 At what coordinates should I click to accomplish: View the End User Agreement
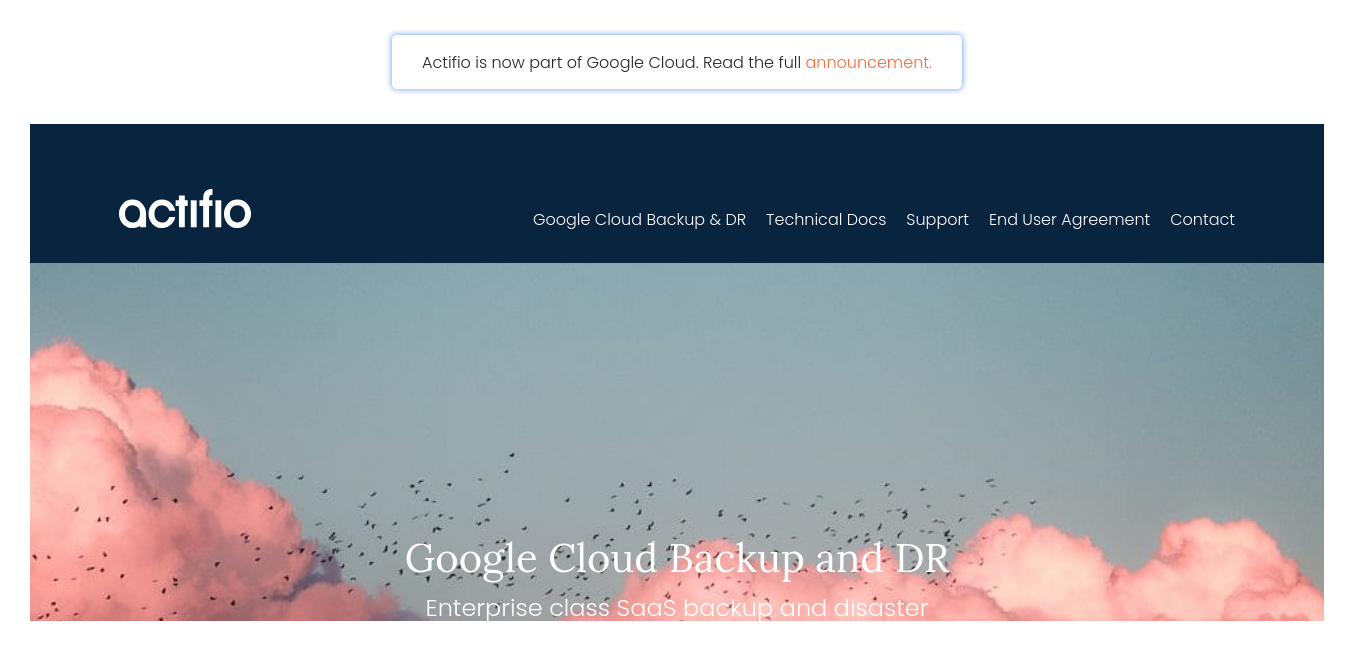pyautogui.click(x=1069, y=220)
